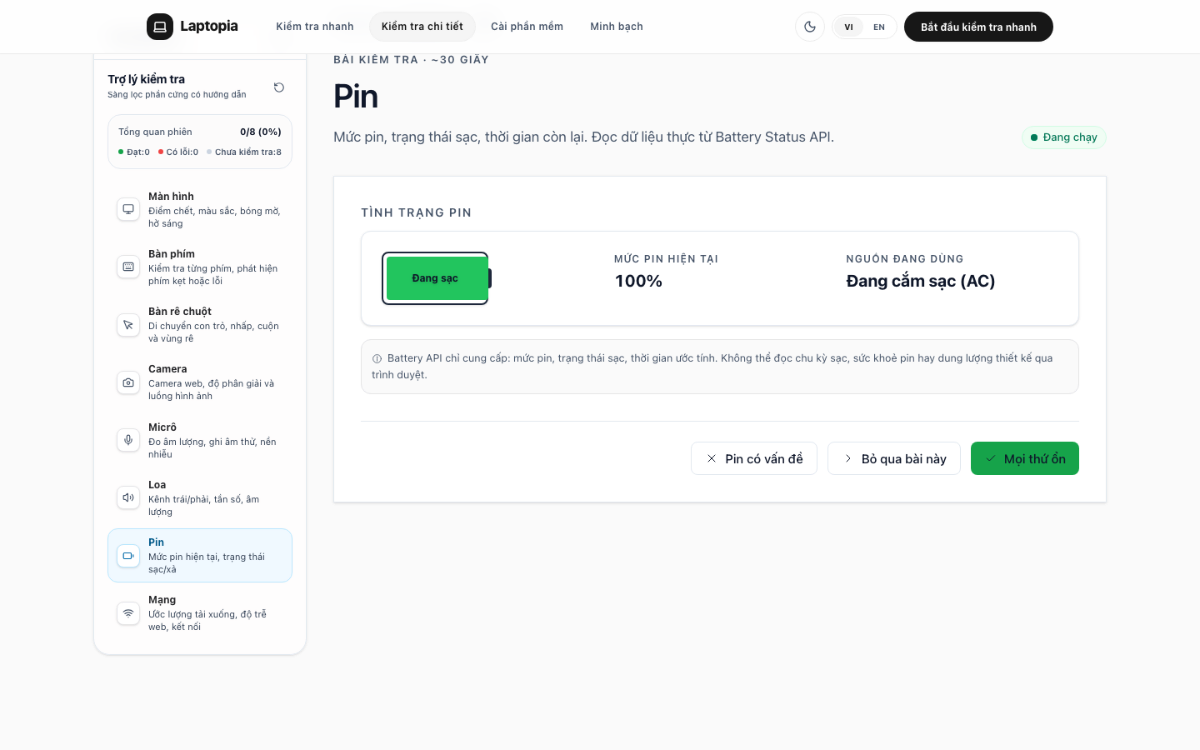Reset session with the refresh icon

click(279, 87)
